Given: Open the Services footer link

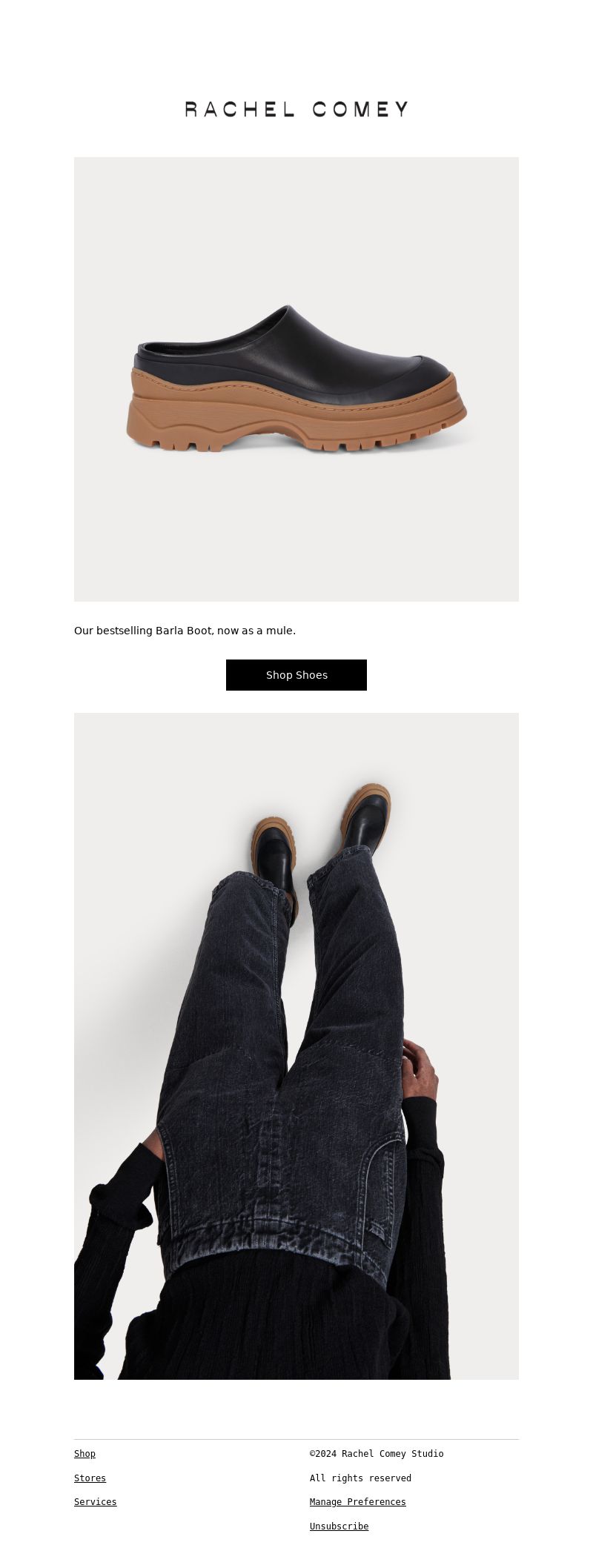Looking at the screenshot, I should pyautogui.click(x=95, y=1502).
